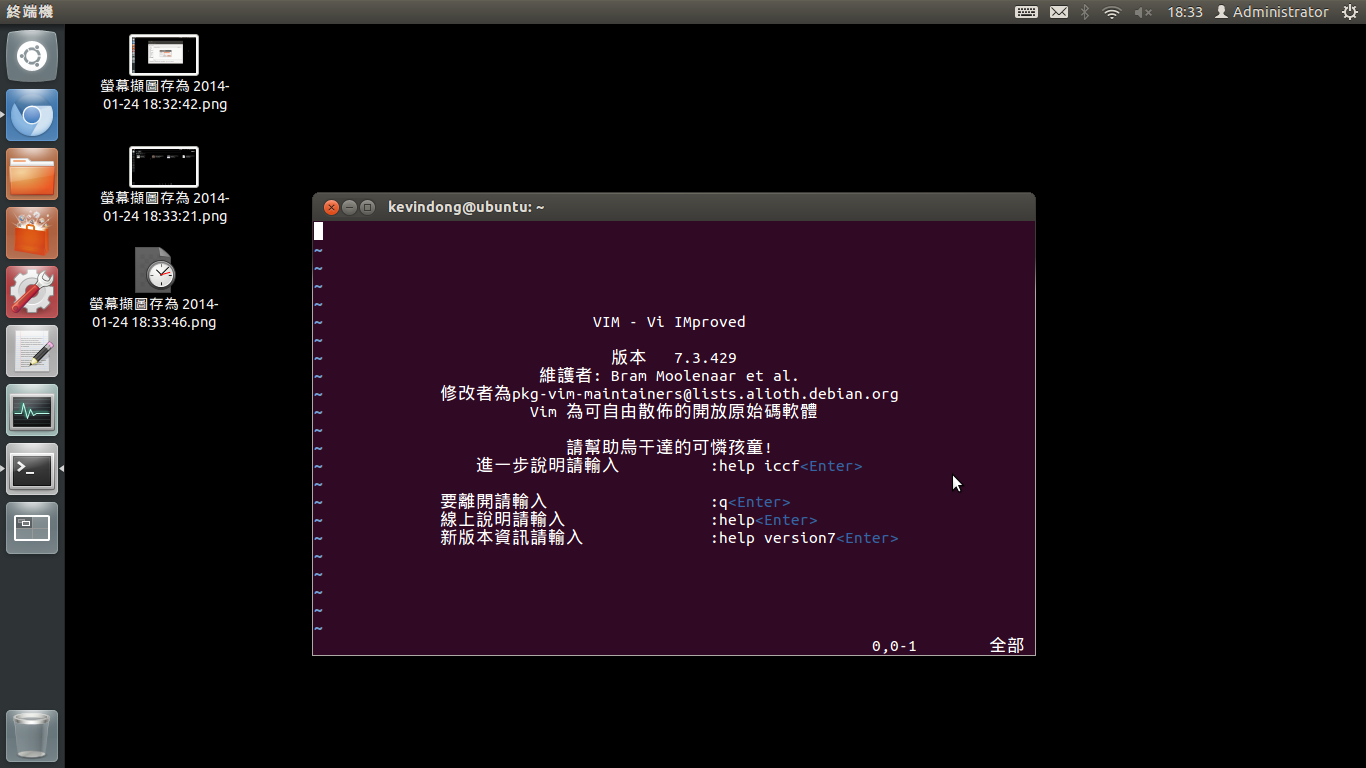Select the 18:33:21 screenshot file thumbnail
Screen dimensions: 1366x768
point(164,167)
